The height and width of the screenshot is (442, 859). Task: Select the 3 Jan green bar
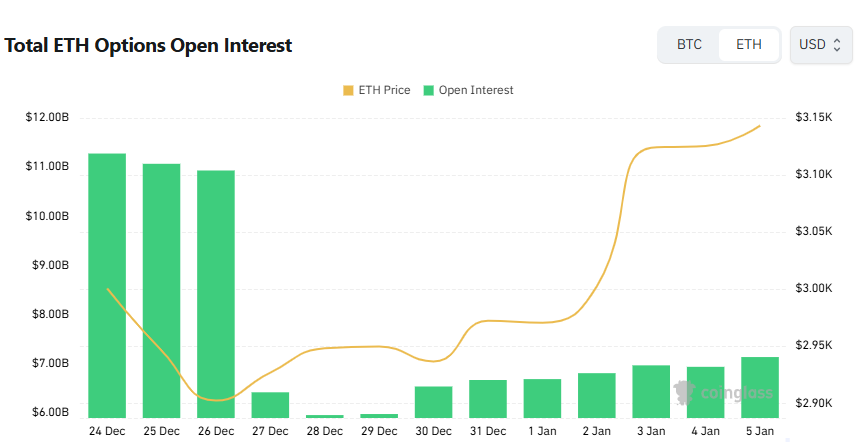pos(651,391)
